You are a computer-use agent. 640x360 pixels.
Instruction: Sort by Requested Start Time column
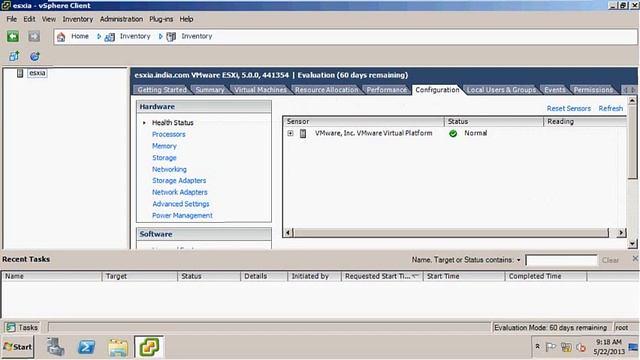(x=382, y=276)
